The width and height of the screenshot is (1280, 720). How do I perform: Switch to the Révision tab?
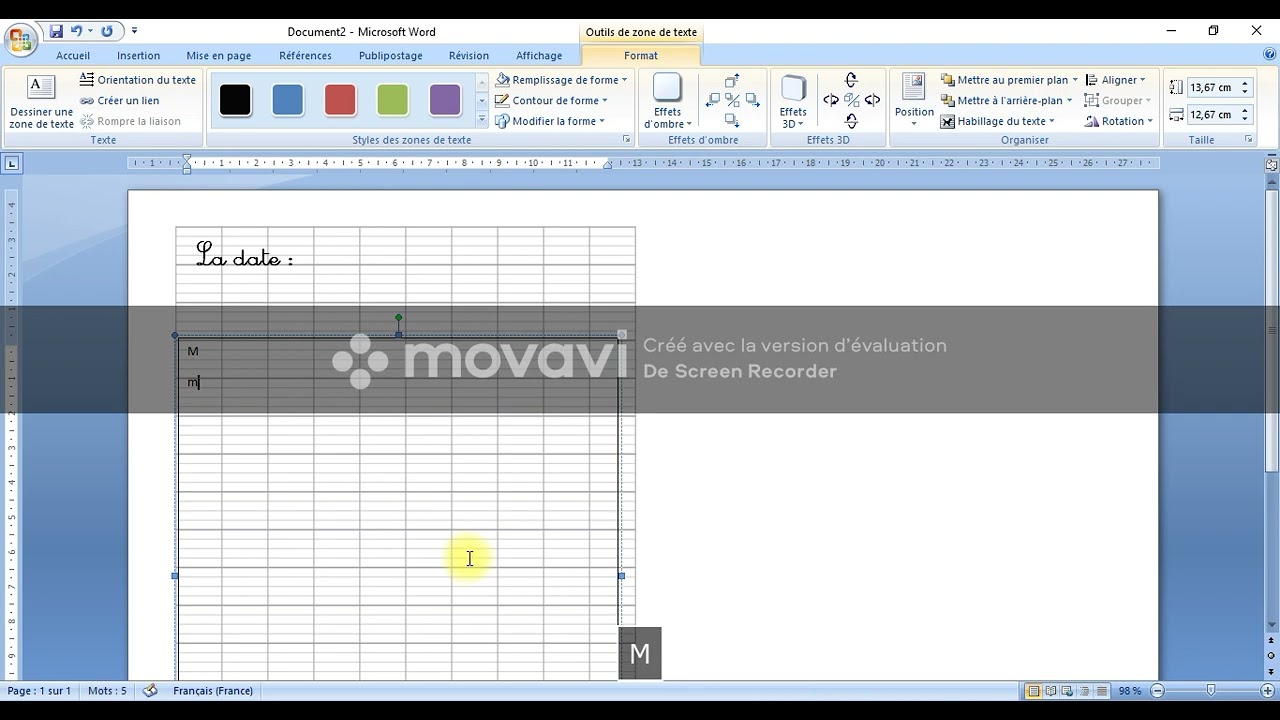pos(468,56)
